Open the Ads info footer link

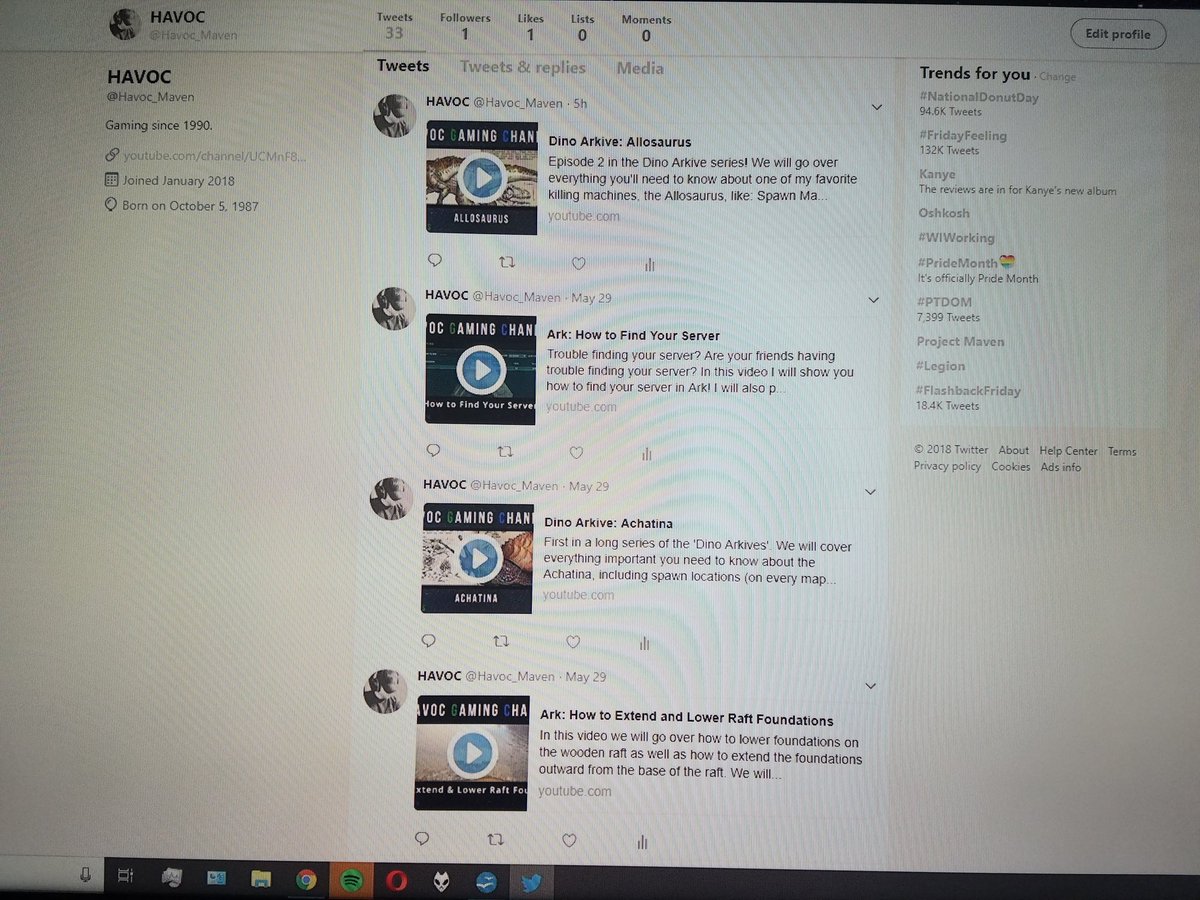pos(1061,467)
